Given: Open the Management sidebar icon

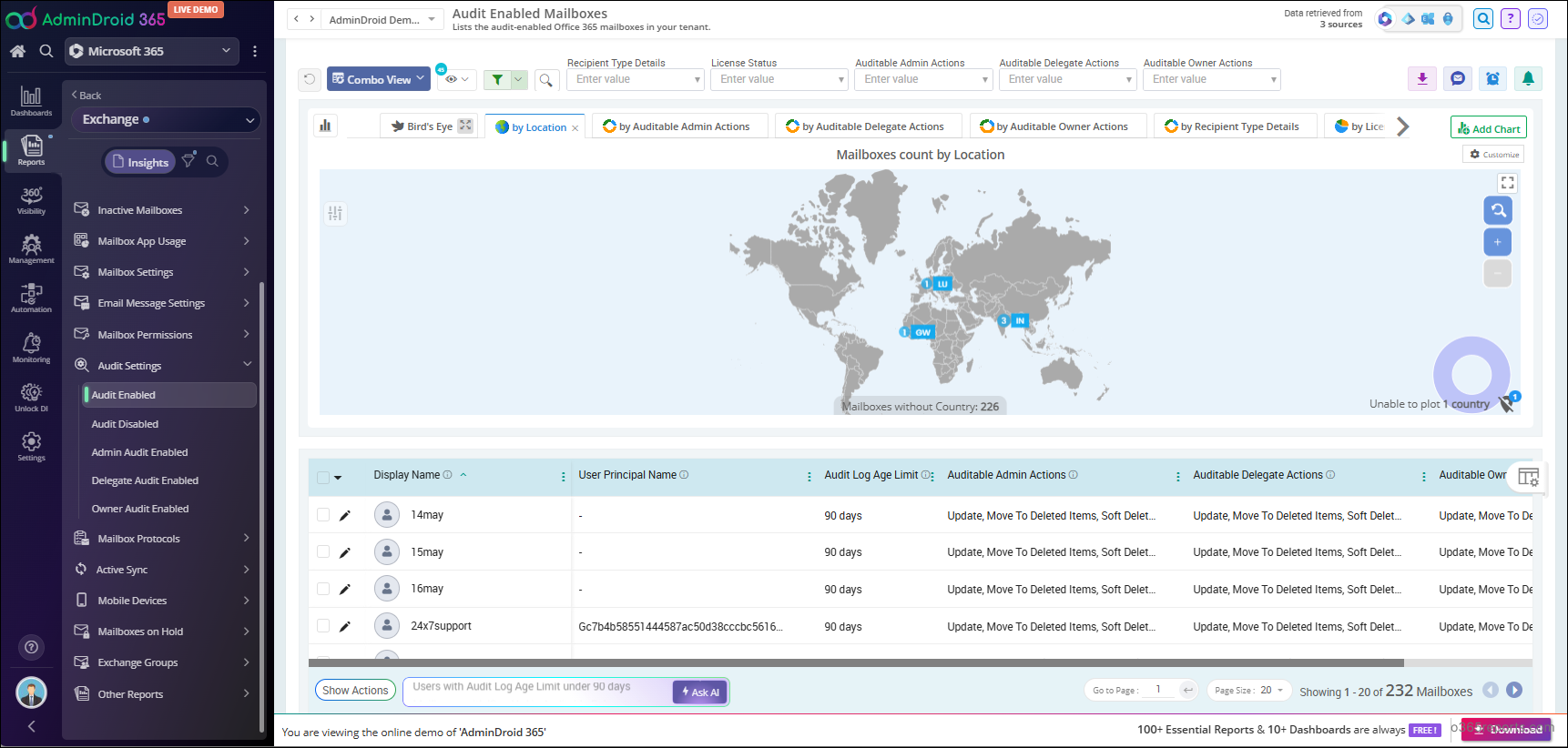Looking at the screenshot, I should pyautogui.click(x=31, y=249).
